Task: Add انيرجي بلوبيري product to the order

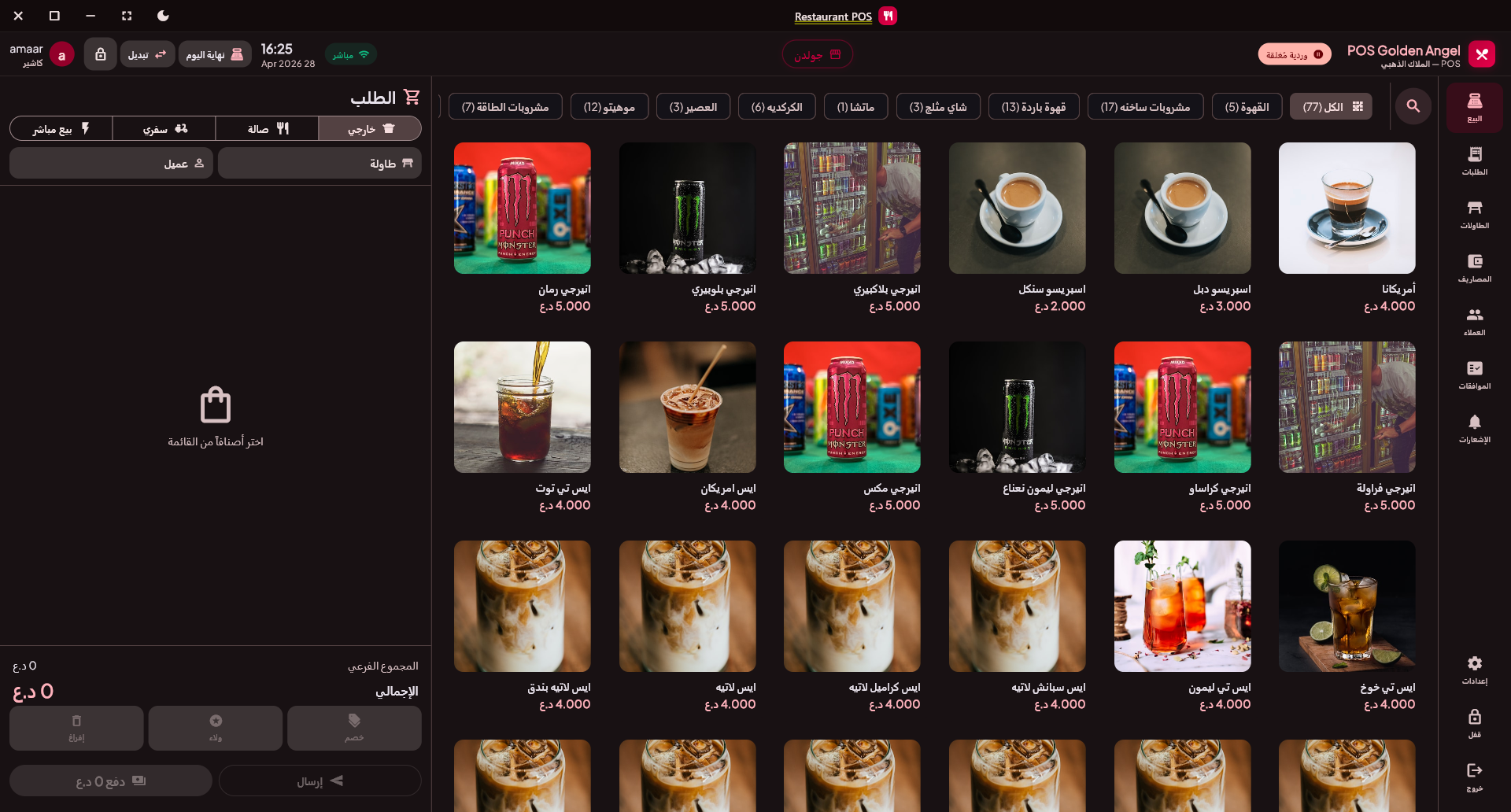Action: coord(688,229)
